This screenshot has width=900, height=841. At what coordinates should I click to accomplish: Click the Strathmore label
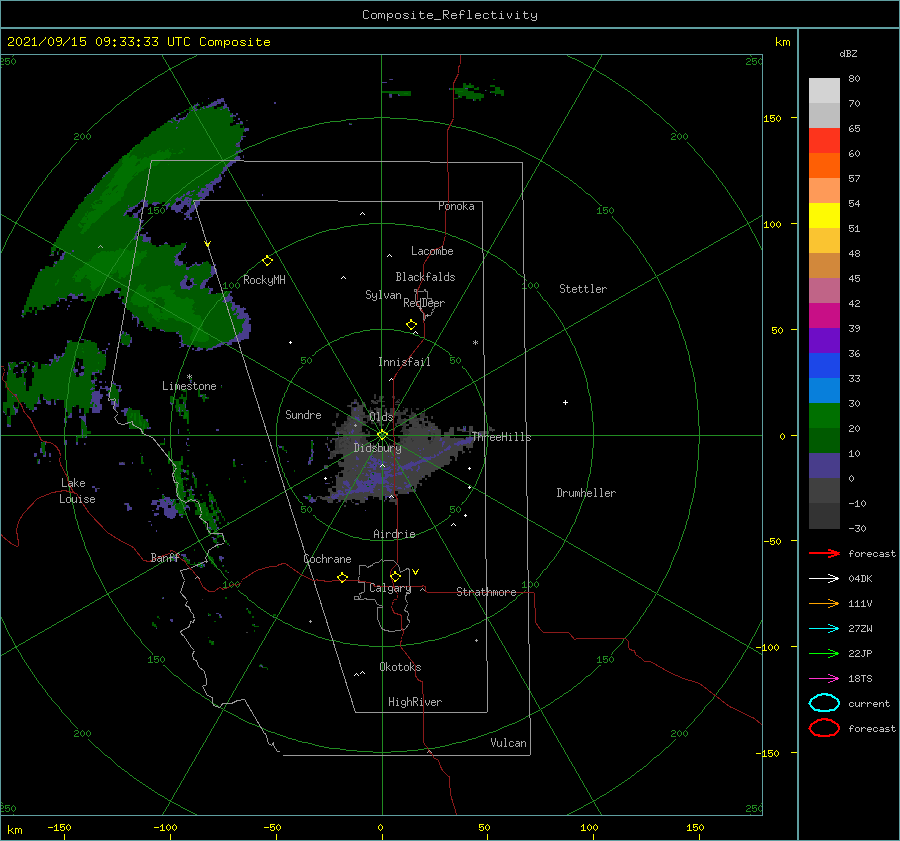pyautogui.click(x=486, y=592)
